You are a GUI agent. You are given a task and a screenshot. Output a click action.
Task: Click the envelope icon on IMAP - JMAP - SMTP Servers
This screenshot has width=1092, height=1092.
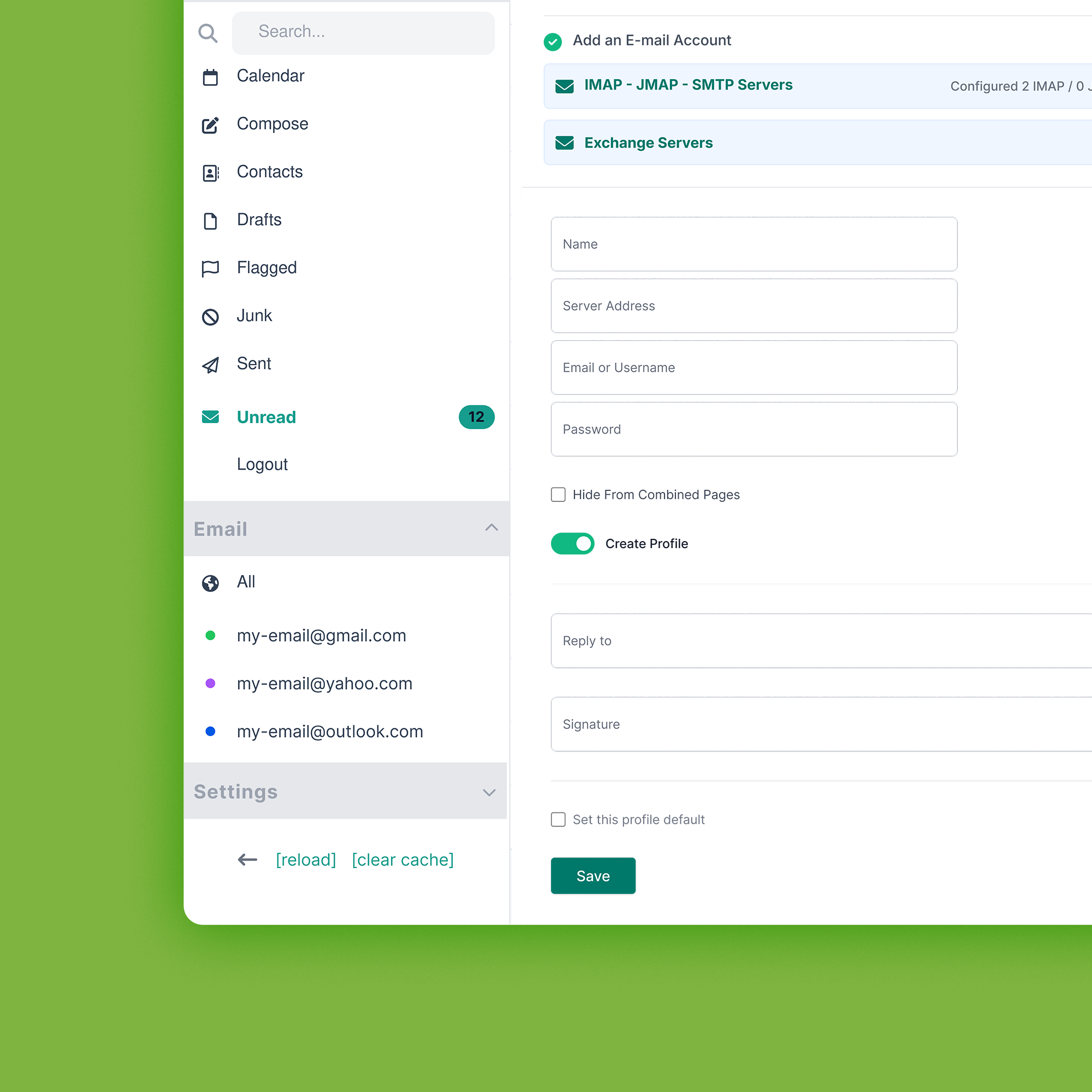coord(565,86)
